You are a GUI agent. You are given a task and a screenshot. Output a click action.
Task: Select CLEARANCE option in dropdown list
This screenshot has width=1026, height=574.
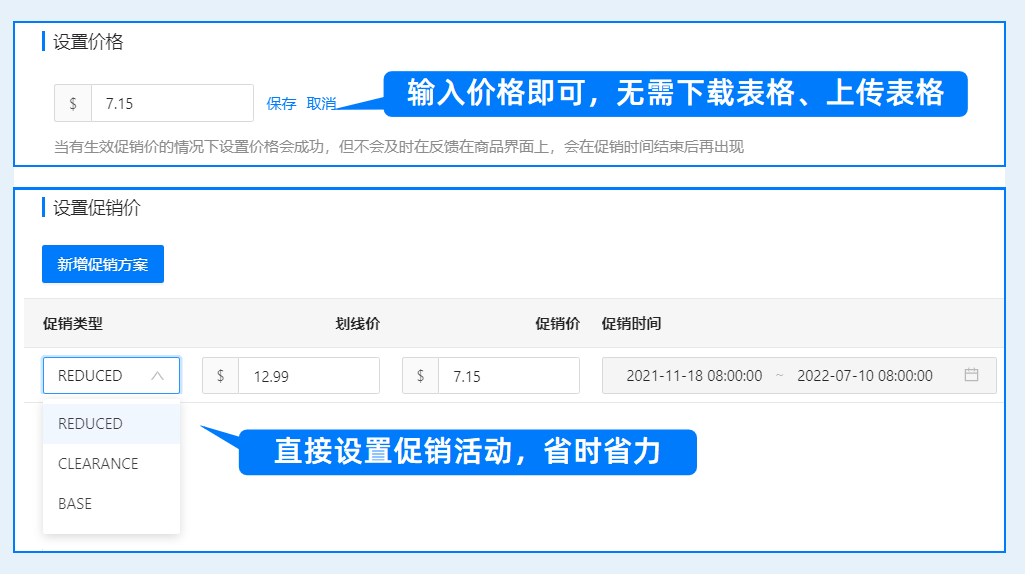[x=111, y=464]
